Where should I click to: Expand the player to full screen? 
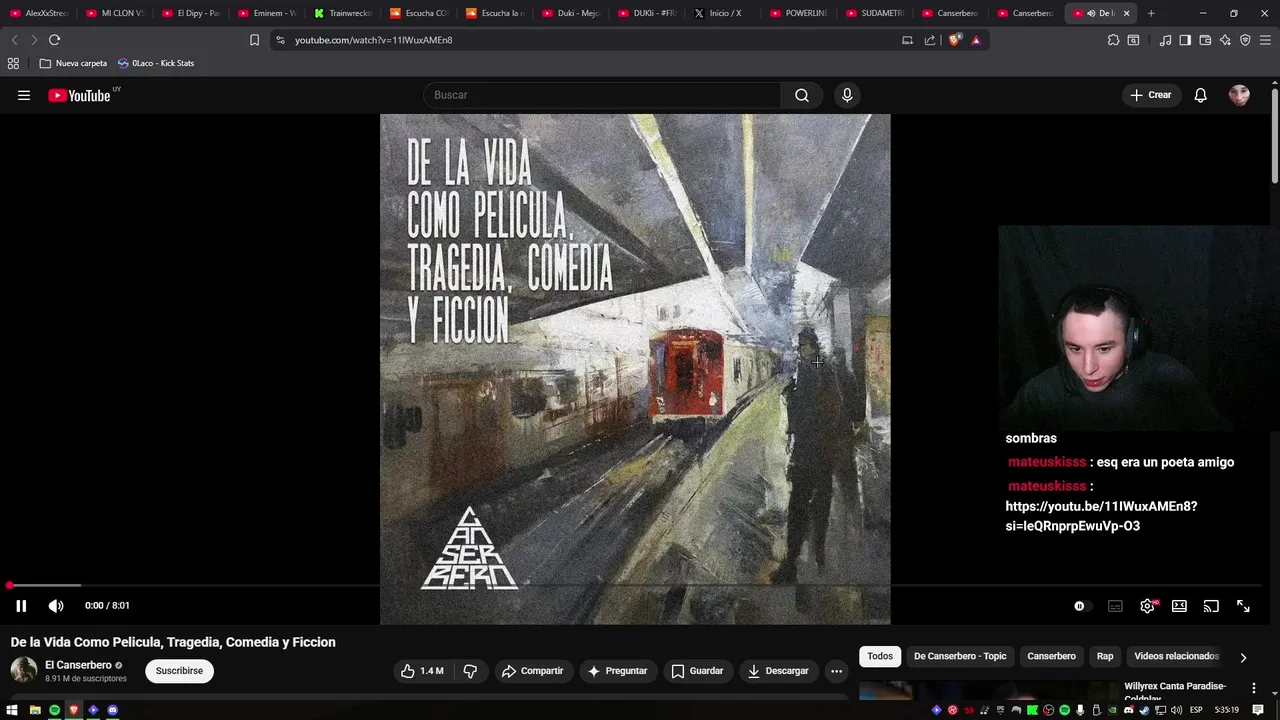click(1243, 606)
